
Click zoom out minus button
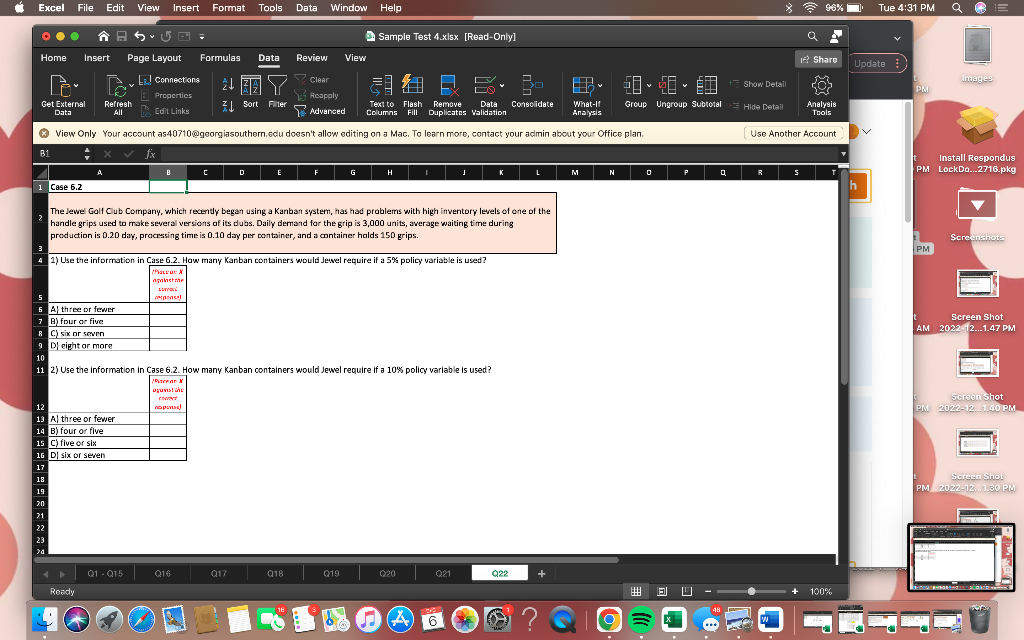click(x=708, y=592)
